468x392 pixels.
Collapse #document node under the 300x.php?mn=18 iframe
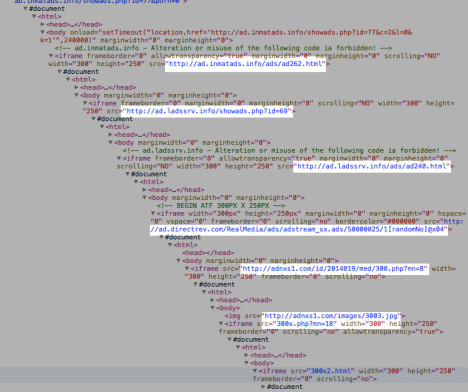coord(229,339)
